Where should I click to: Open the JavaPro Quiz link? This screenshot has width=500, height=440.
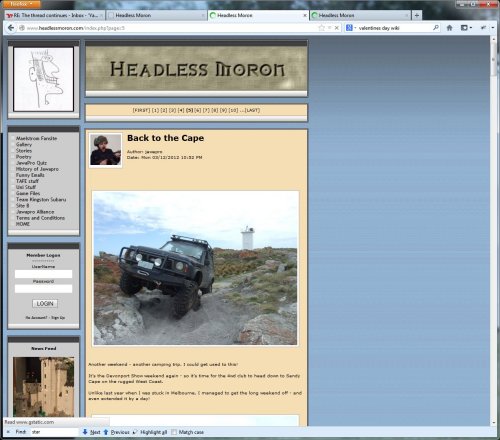31,163
